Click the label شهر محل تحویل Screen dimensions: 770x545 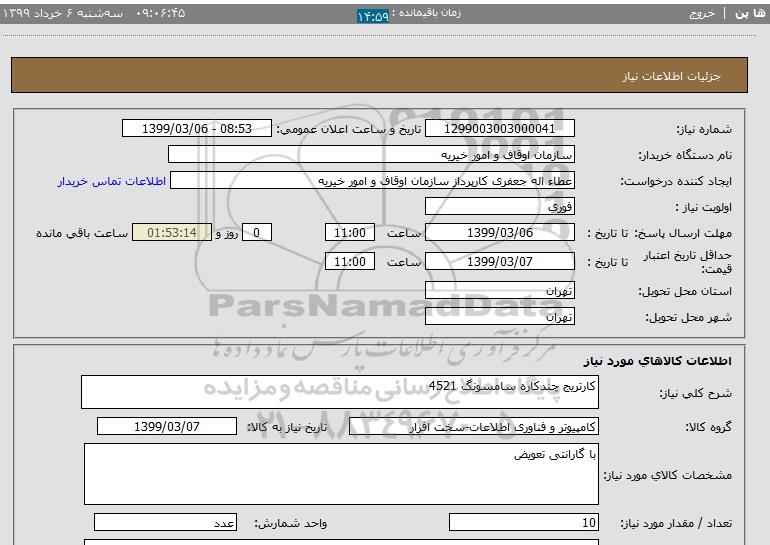tap(688, 318)
